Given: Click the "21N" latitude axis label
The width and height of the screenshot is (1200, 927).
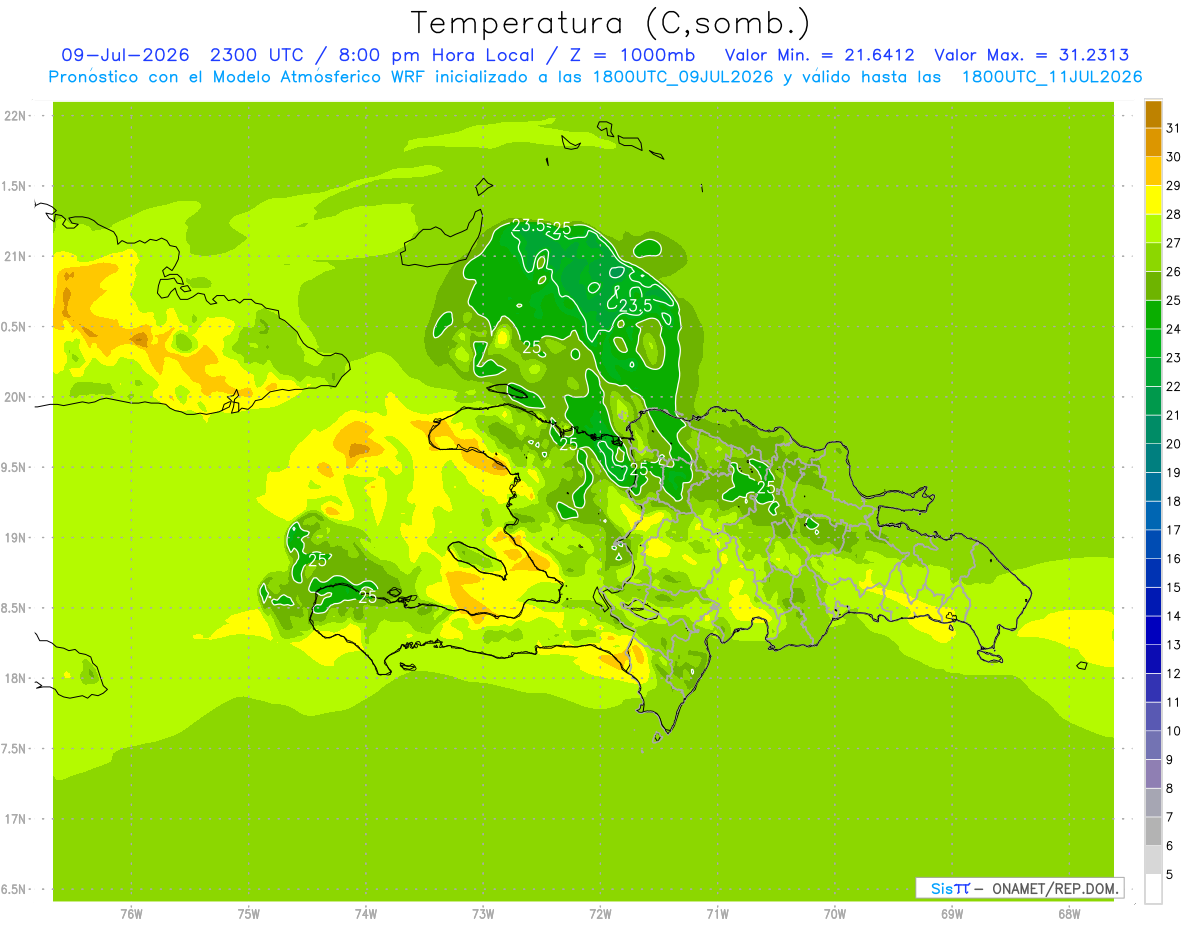Looking at the screenshot, I should (x=14, y=256).
